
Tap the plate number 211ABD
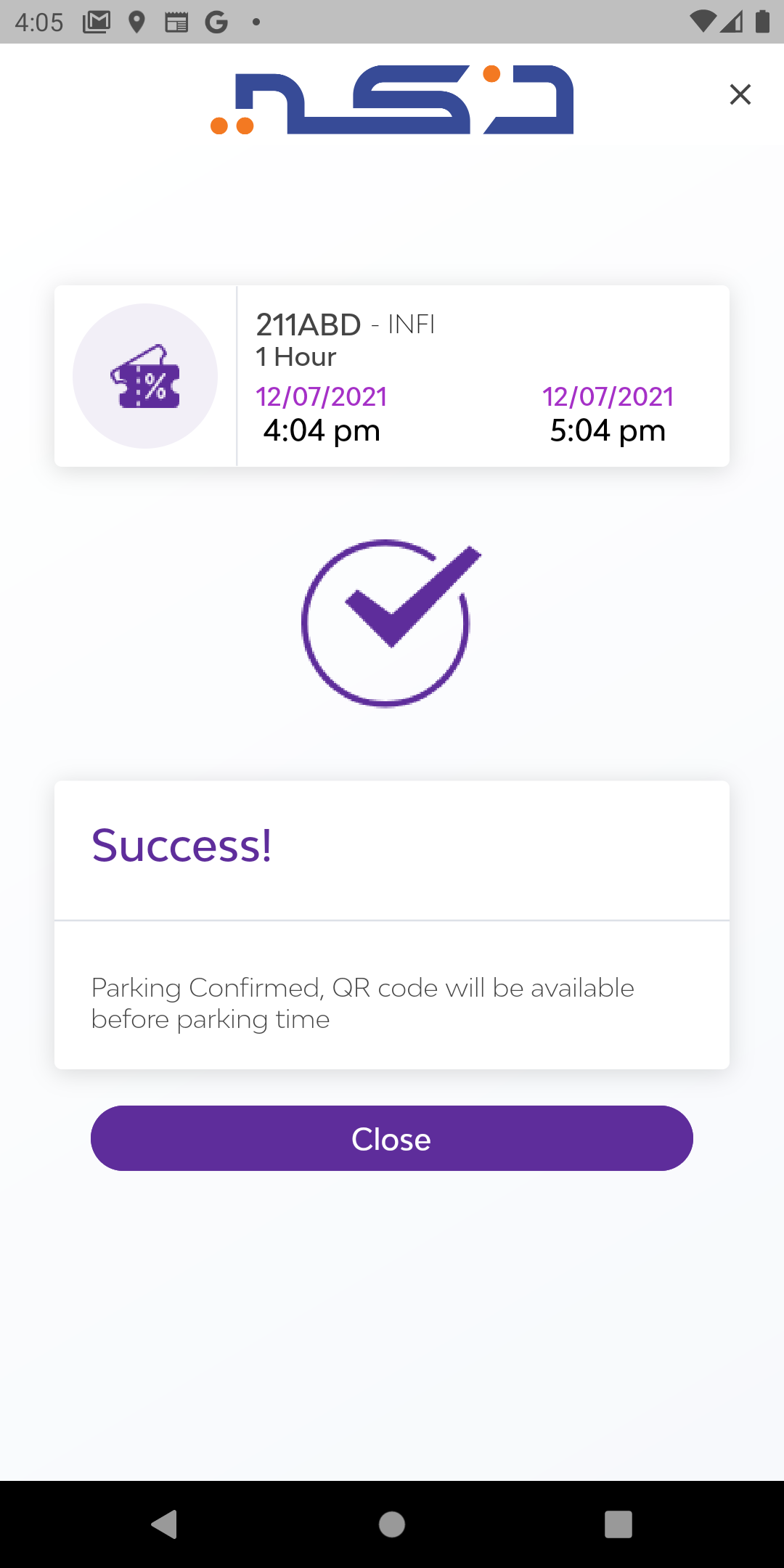click(309, 324)
